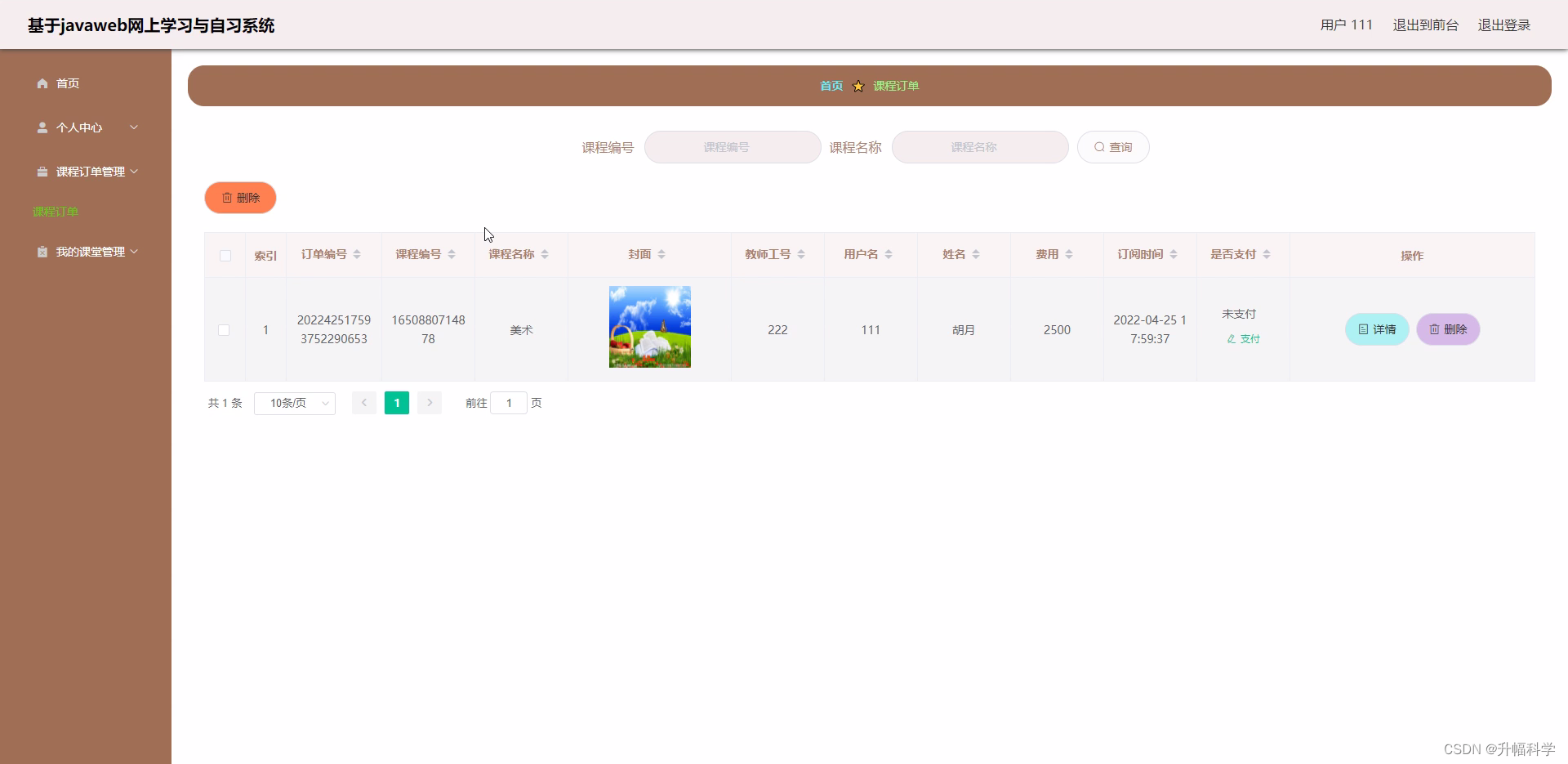Click the home icon beside 首页

point(42,83)
